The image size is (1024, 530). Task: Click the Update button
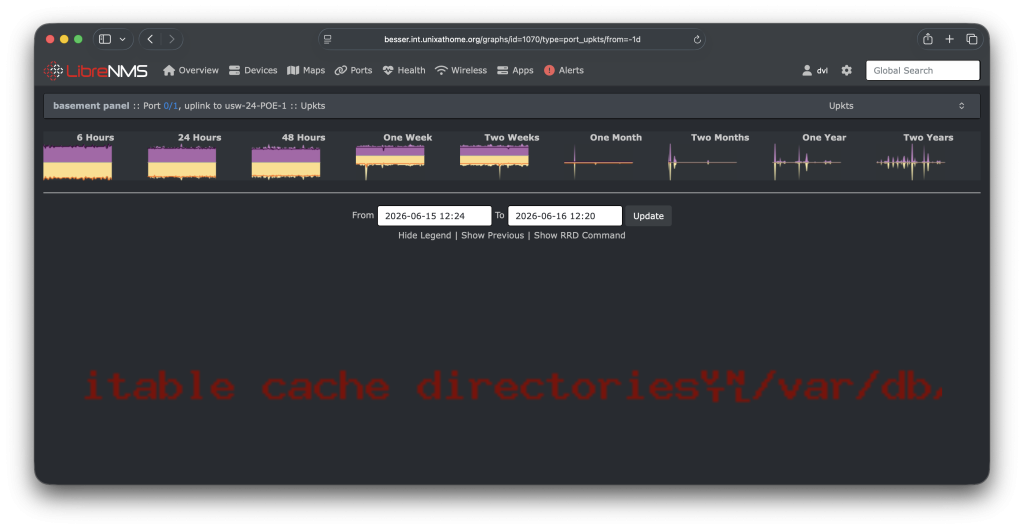(648, 216)
